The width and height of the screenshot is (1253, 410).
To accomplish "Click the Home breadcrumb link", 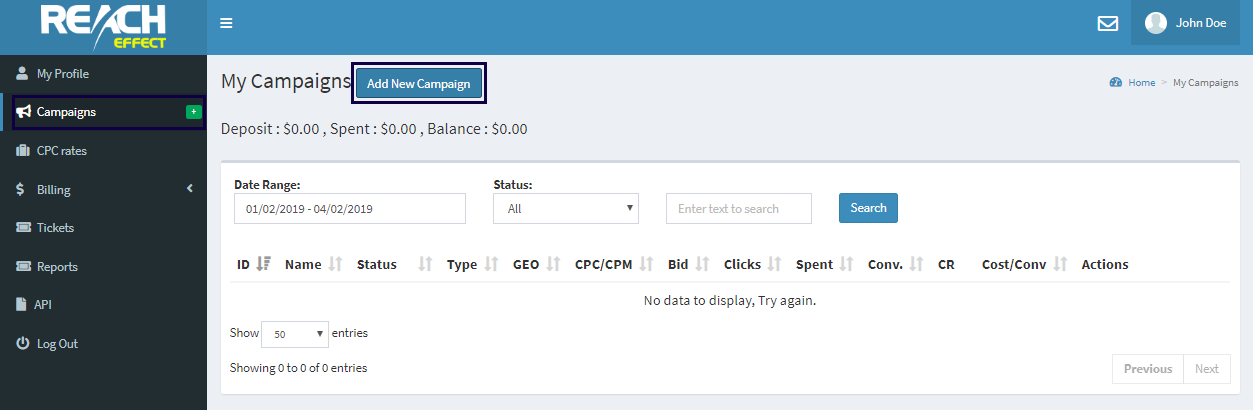I will [1141, 83].
